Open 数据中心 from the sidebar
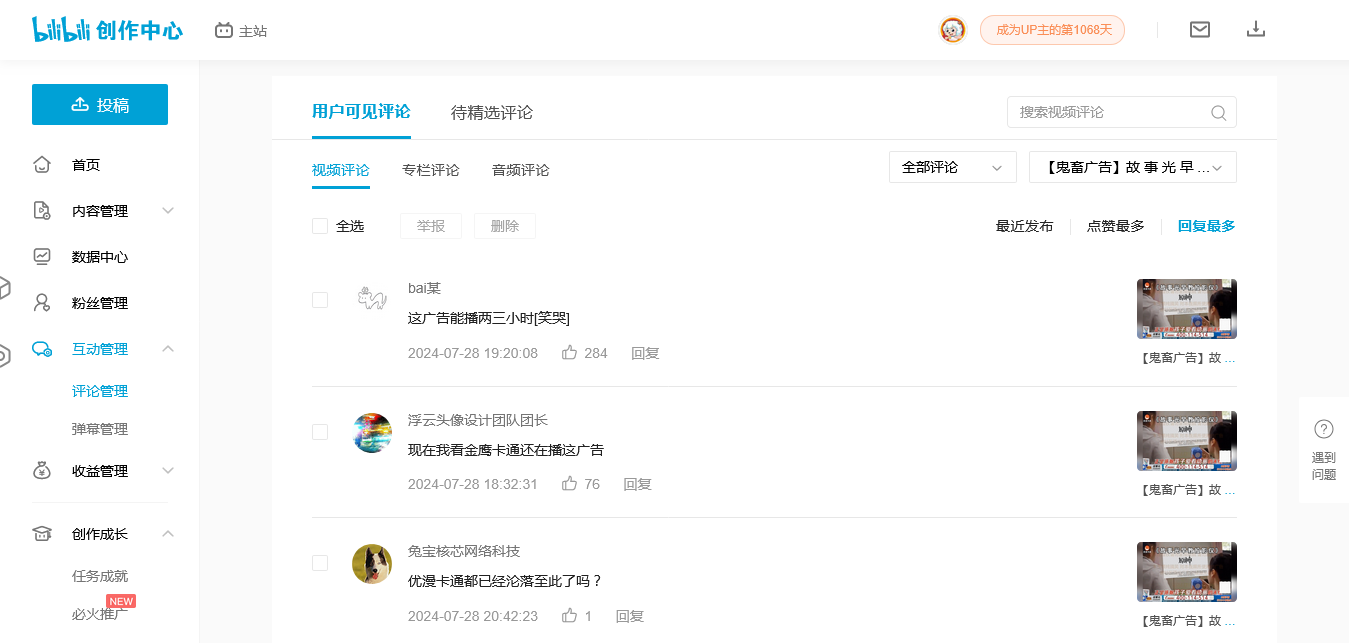Viewport: 1349px width, 643px height. 99,257
